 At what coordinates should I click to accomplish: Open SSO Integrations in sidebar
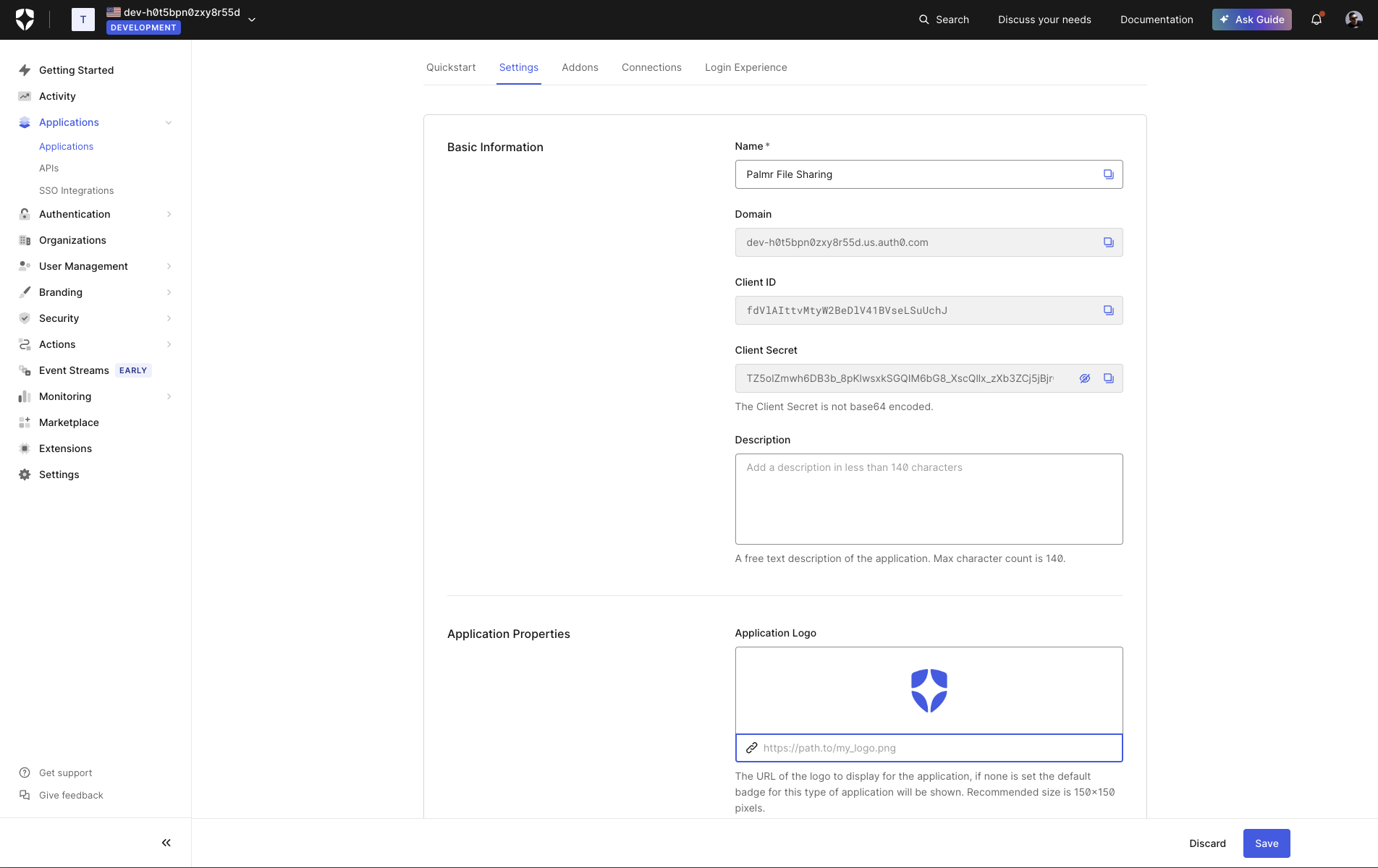click(76, 190)
